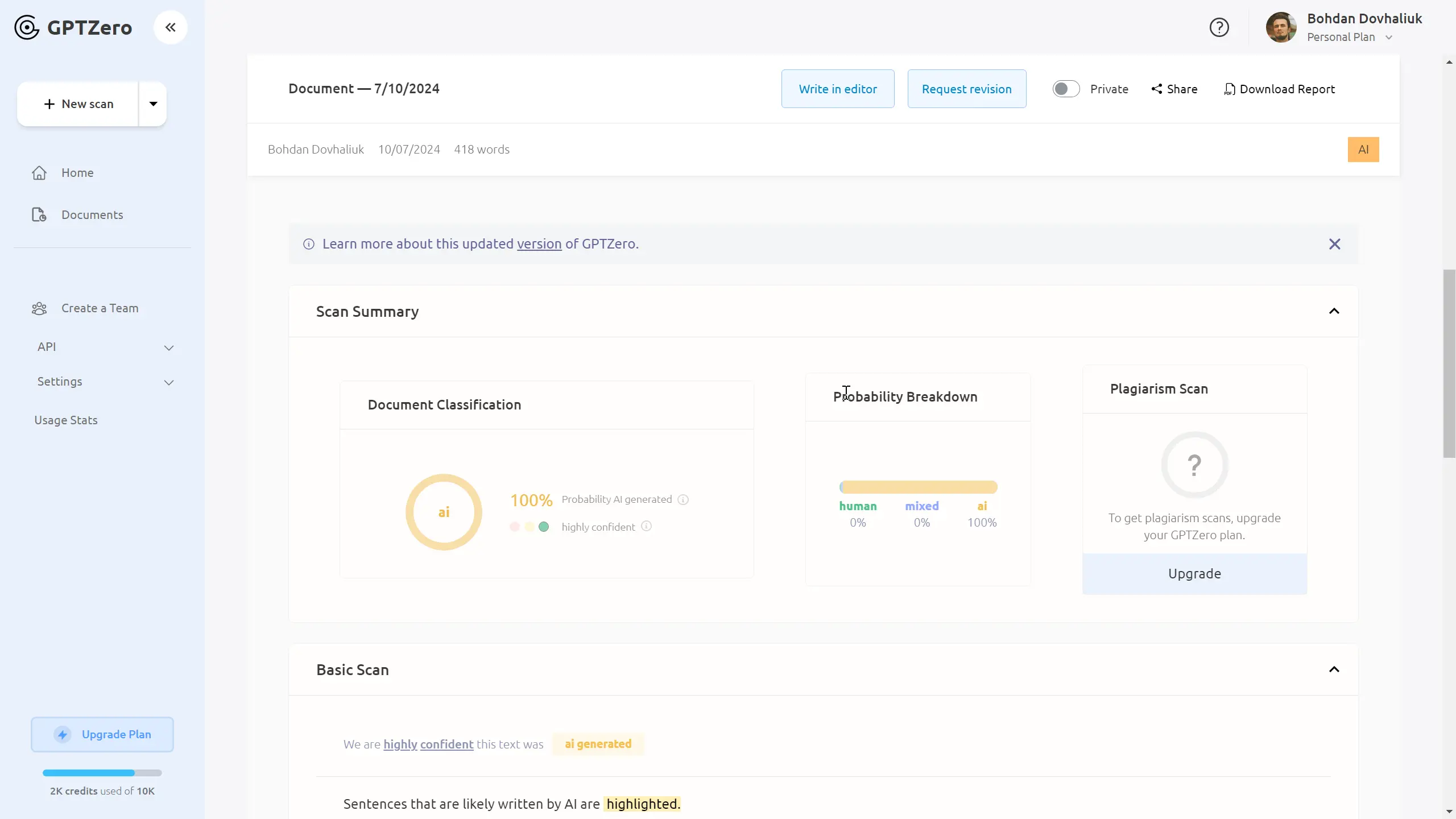This screenshot has width=1456, height=819.
Task: Expand the API sidebar section
Action: [x=168, y=348]
